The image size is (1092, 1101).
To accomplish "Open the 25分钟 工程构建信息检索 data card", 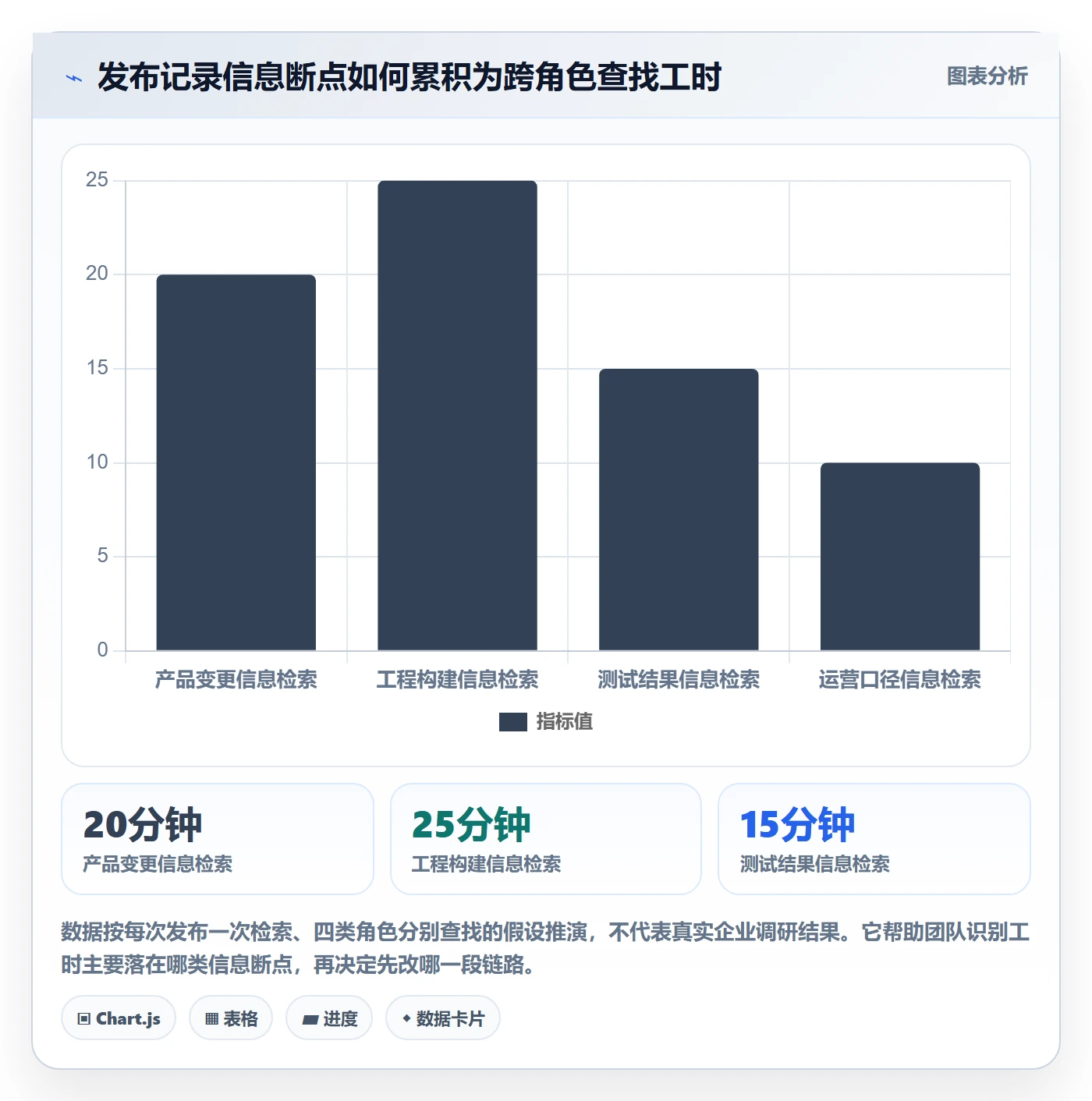I will [x=546, y=839].
